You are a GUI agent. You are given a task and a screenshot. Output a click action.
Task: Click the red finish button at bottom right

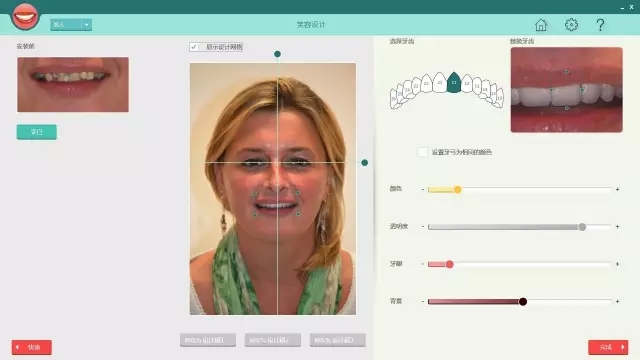click(x=608, y=347)
